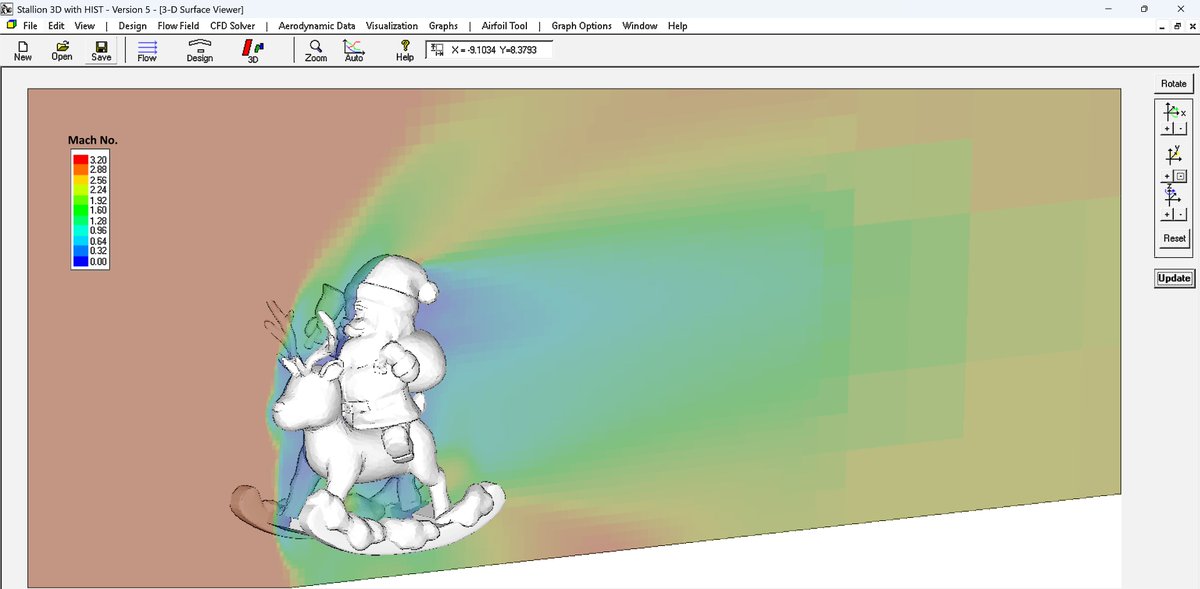
Task: Increase z-axis rotation with plus
Action: 1167,215
